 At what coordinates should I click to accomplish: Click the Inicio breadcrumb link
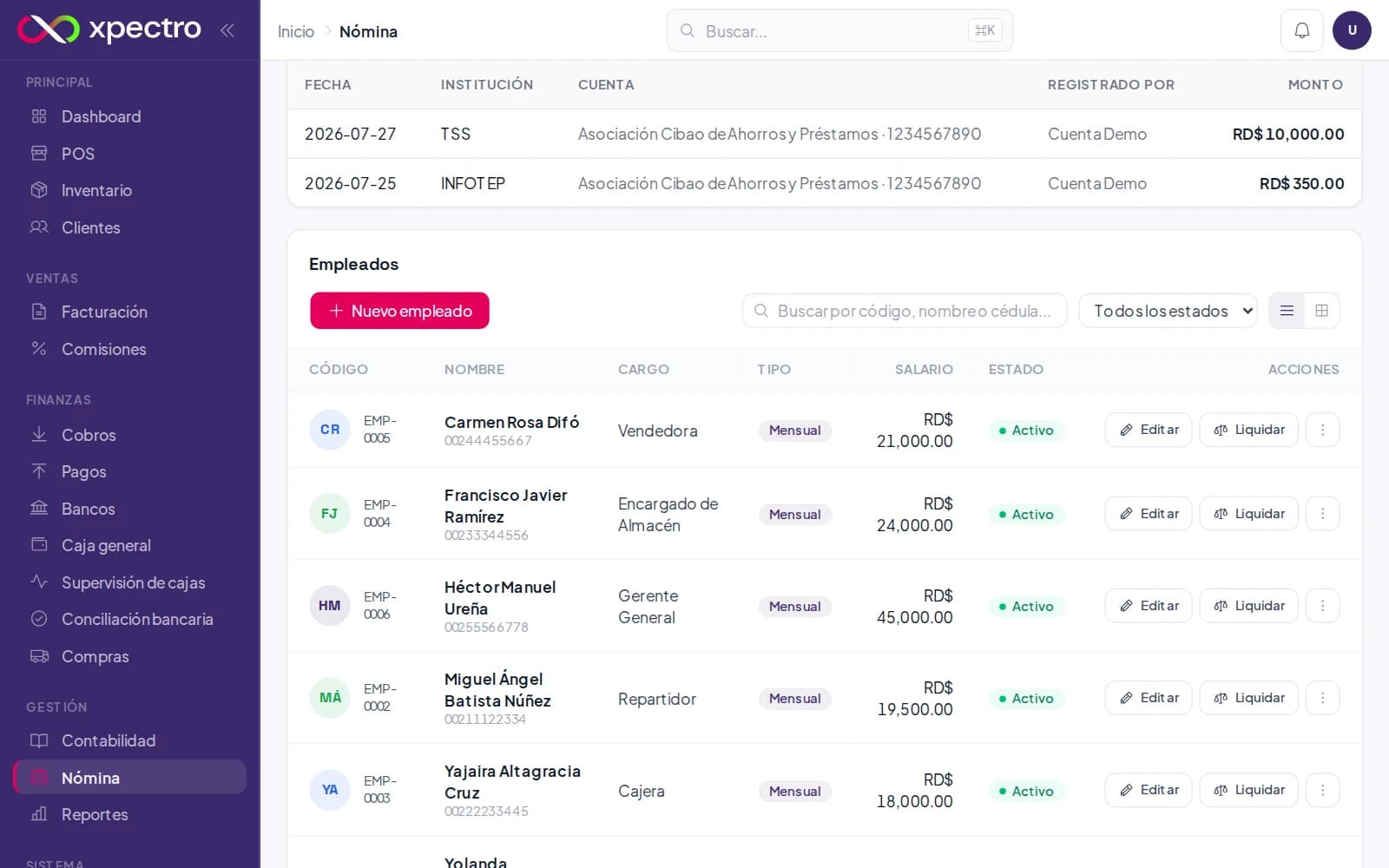pos(295,31)
